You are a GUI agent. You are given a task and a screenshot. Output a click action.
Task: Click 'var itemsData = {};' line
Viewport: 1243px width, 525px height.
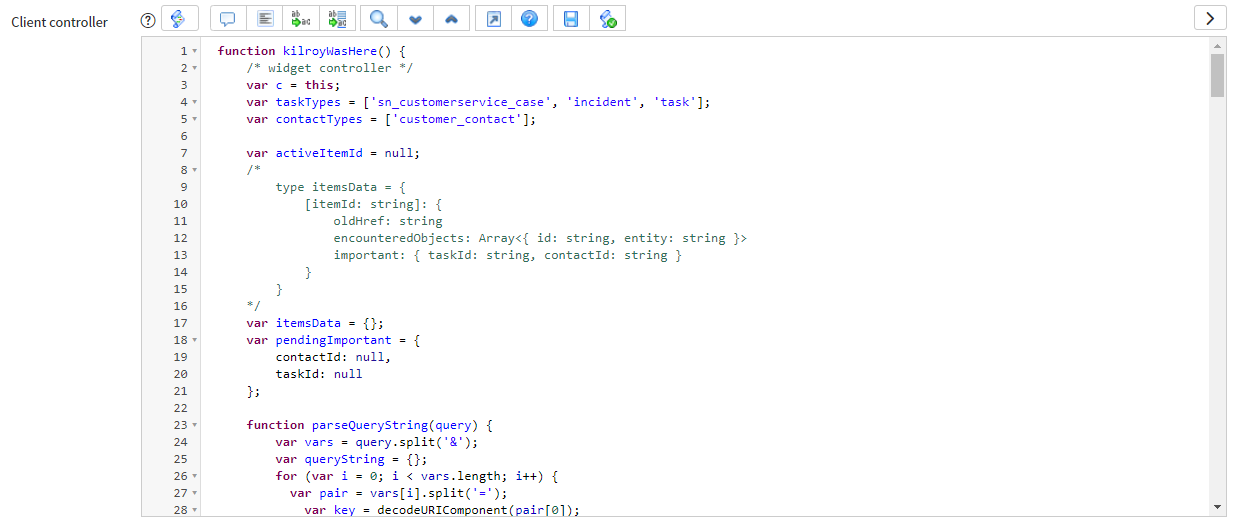click(x=316, y=323)
